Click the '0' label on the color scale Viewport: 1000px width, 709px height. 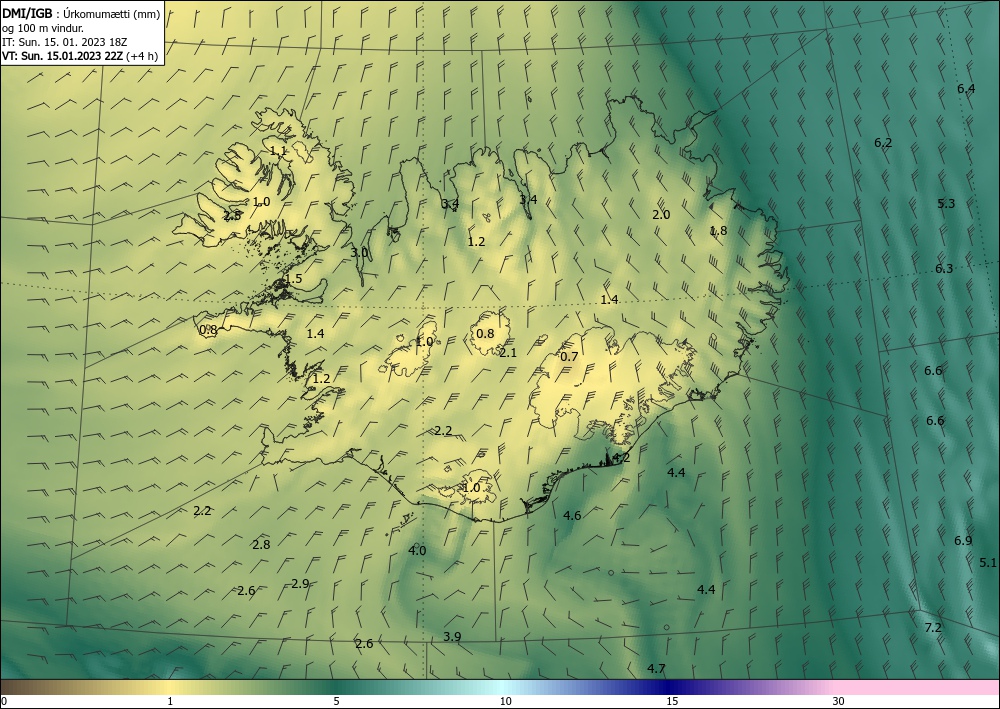[4, 701]
